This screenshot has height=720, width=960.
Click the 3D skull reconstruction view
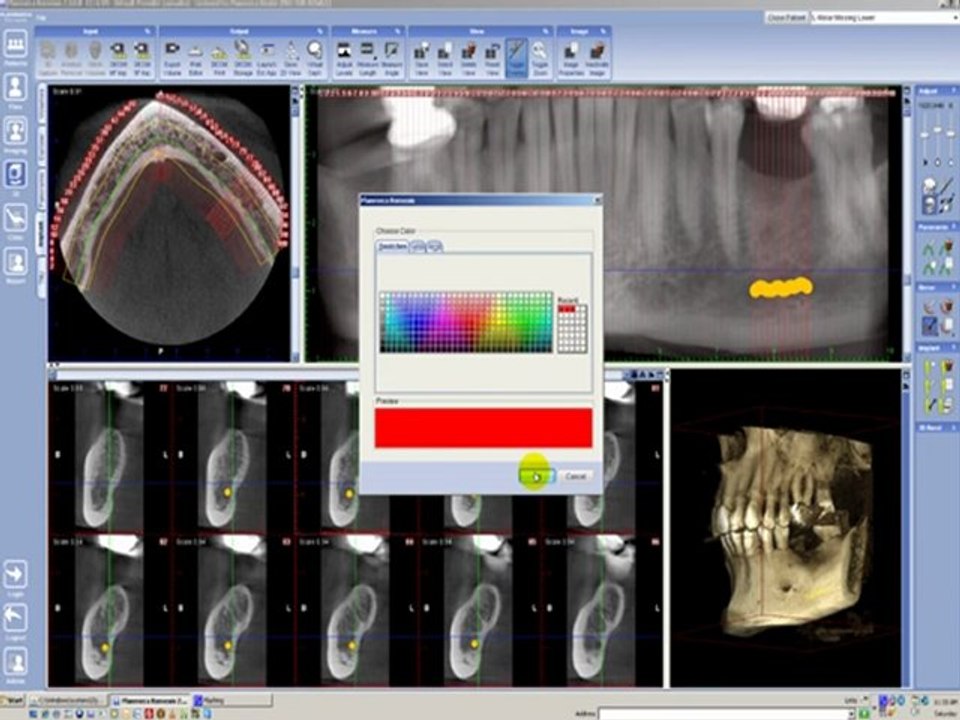pyautogui.click(x=786, y=528)
